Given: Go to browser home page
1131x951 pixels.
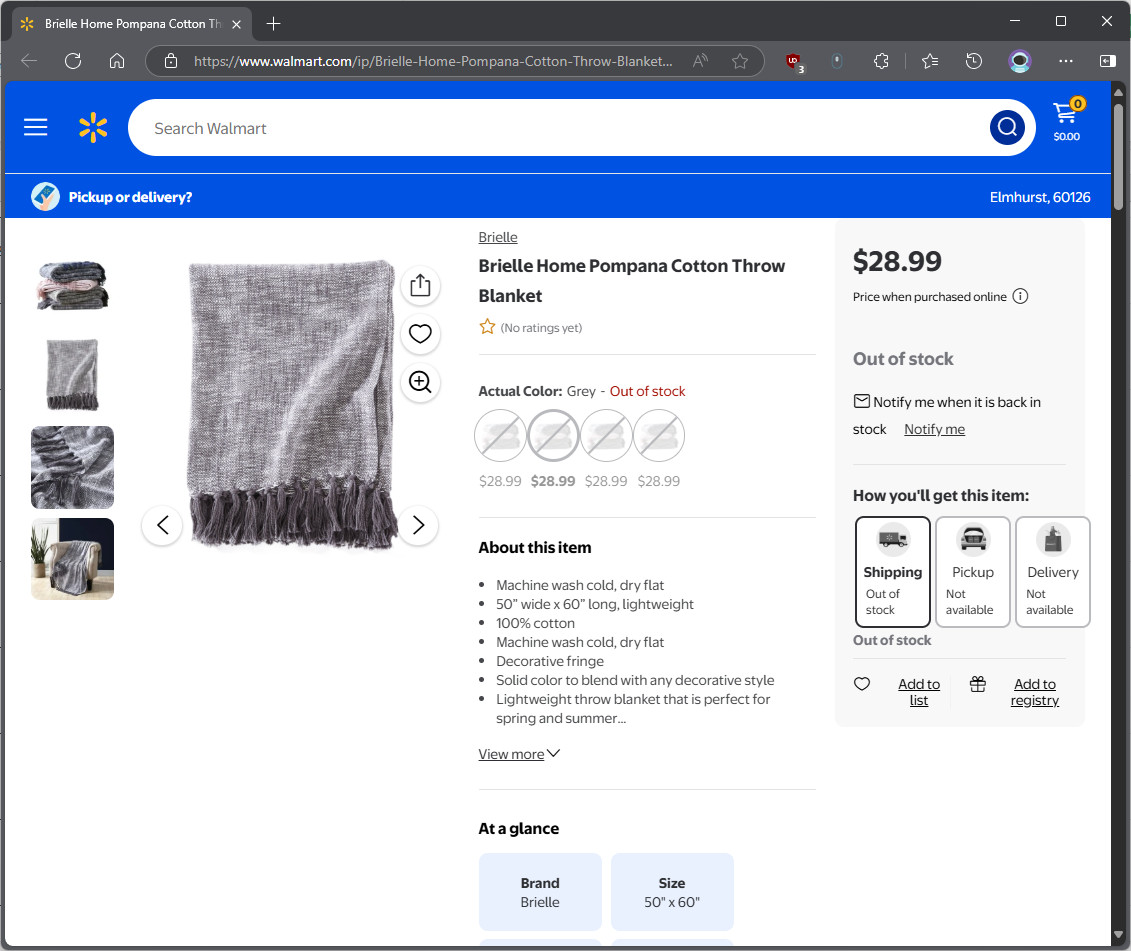Looking at the screenshot, I should (x=117, y=61).
